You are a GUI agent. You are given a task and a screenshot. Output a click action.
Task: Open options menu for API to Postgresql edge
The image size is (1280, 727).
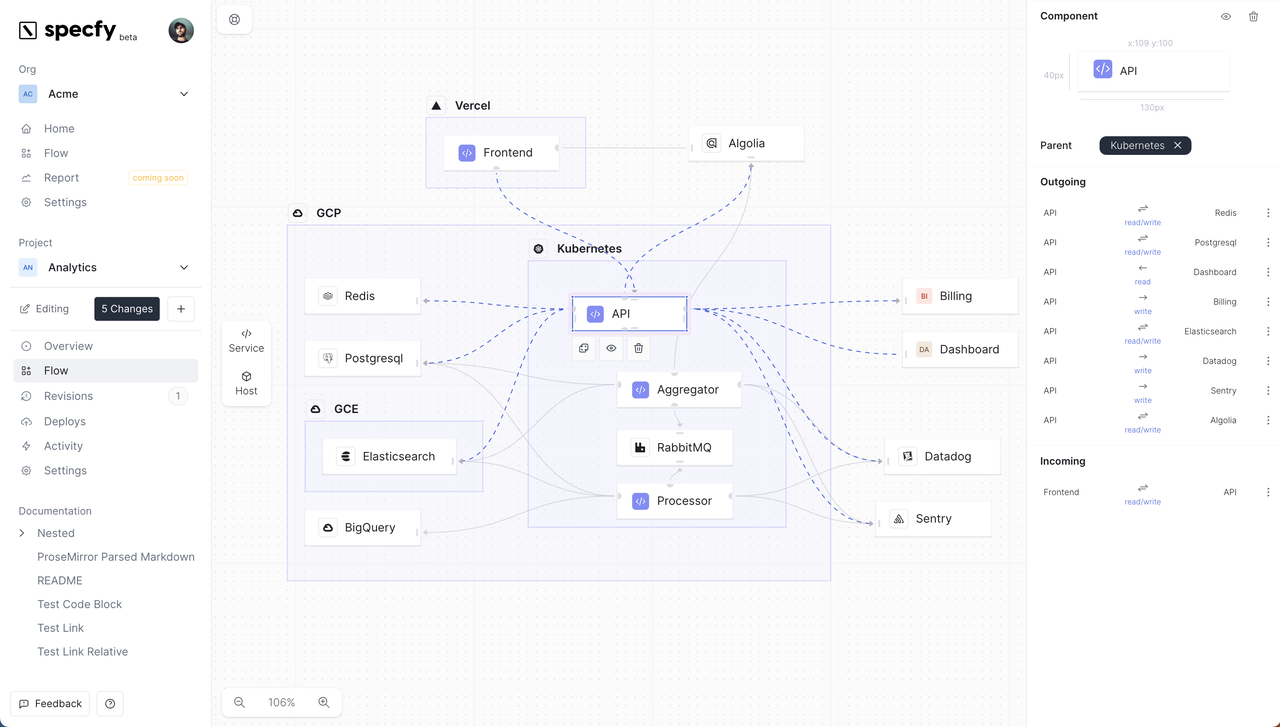pyautogui.click(x=1268, y=242)
